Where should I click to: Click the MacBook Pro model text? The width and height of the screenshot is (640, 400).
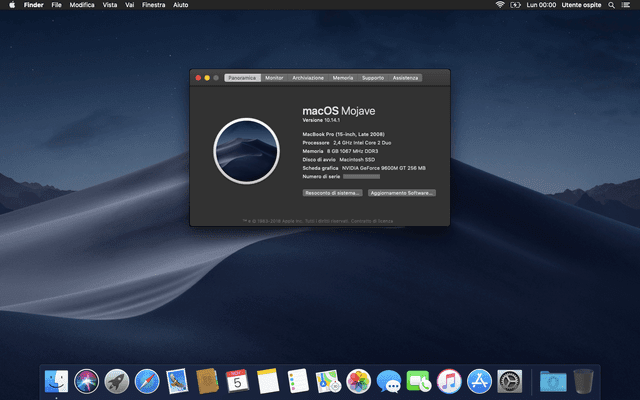pos(344,134)
